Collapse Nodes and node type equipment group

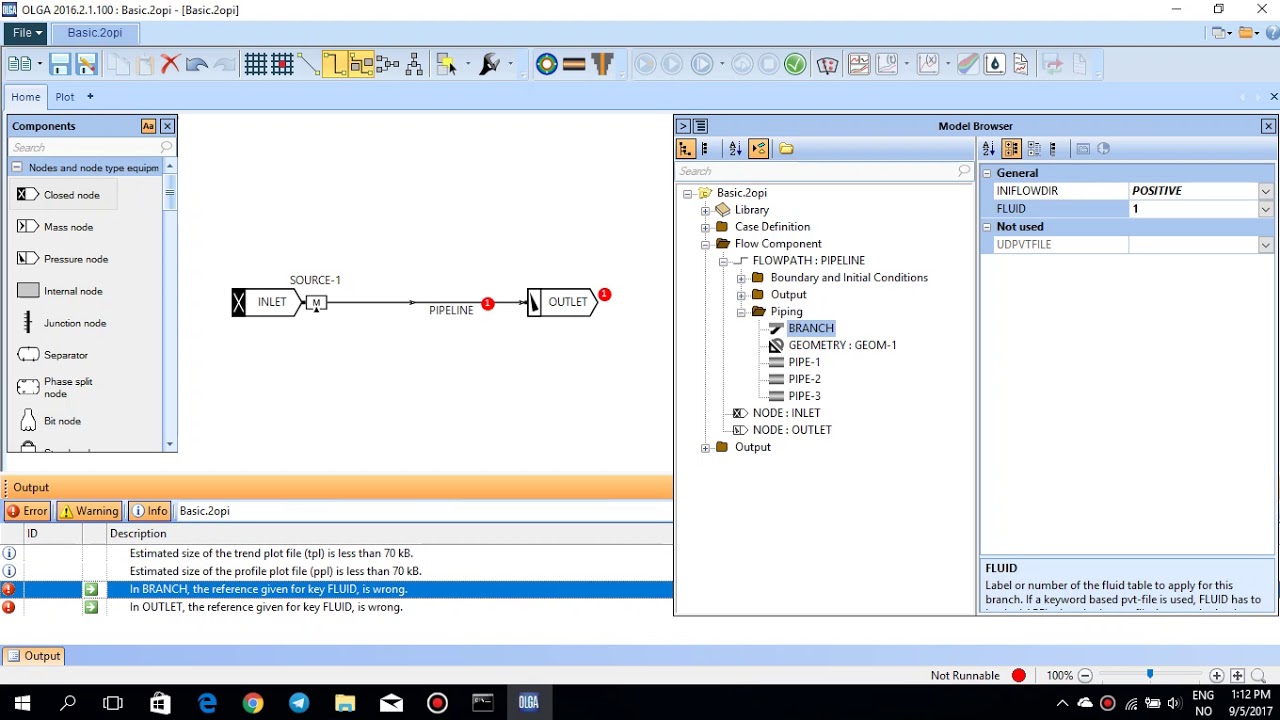pyautogui.click(x=17, y=168)
